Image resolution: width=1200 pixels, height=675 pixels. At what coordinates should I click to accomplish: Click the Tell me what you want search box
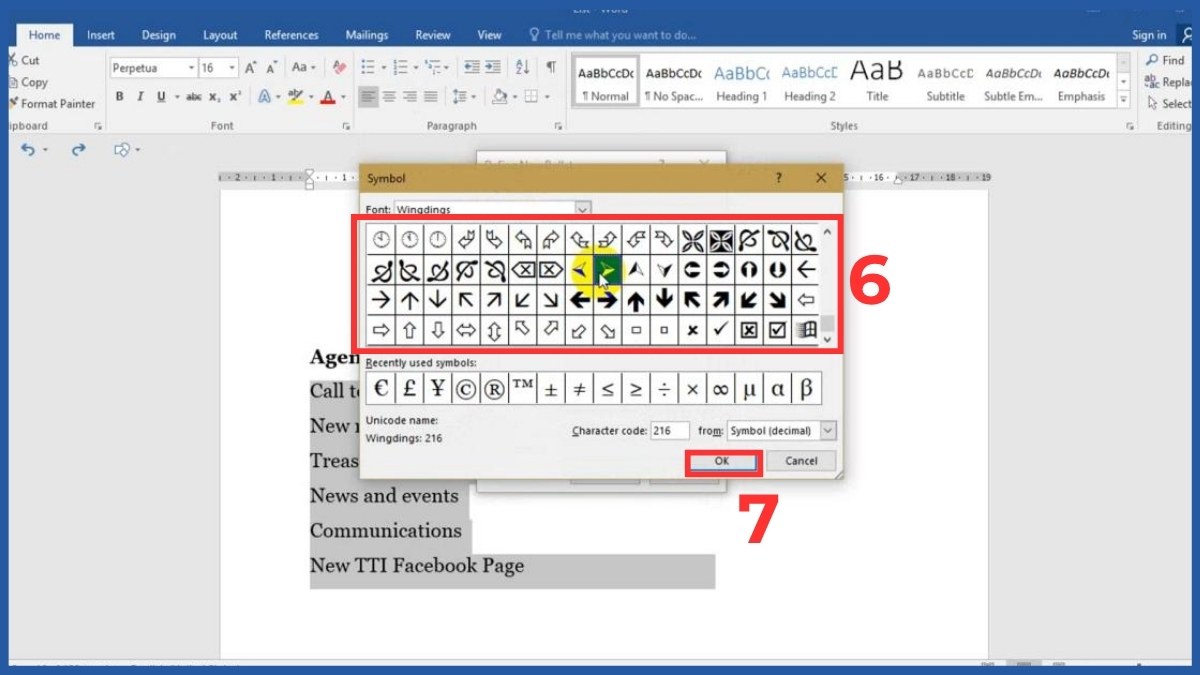tap(611, 35)
